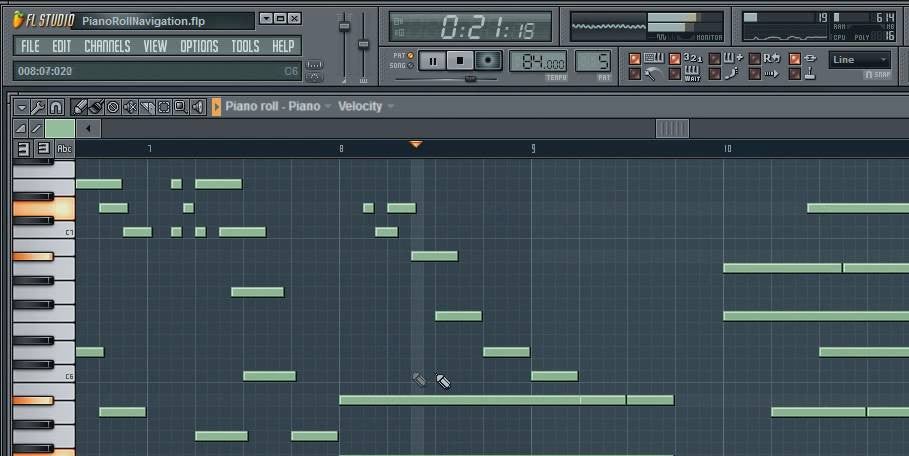Open the piano roll options arrow menu
Image resolution: width=909 pixels, height=456 pixels.
pos(21,107)
